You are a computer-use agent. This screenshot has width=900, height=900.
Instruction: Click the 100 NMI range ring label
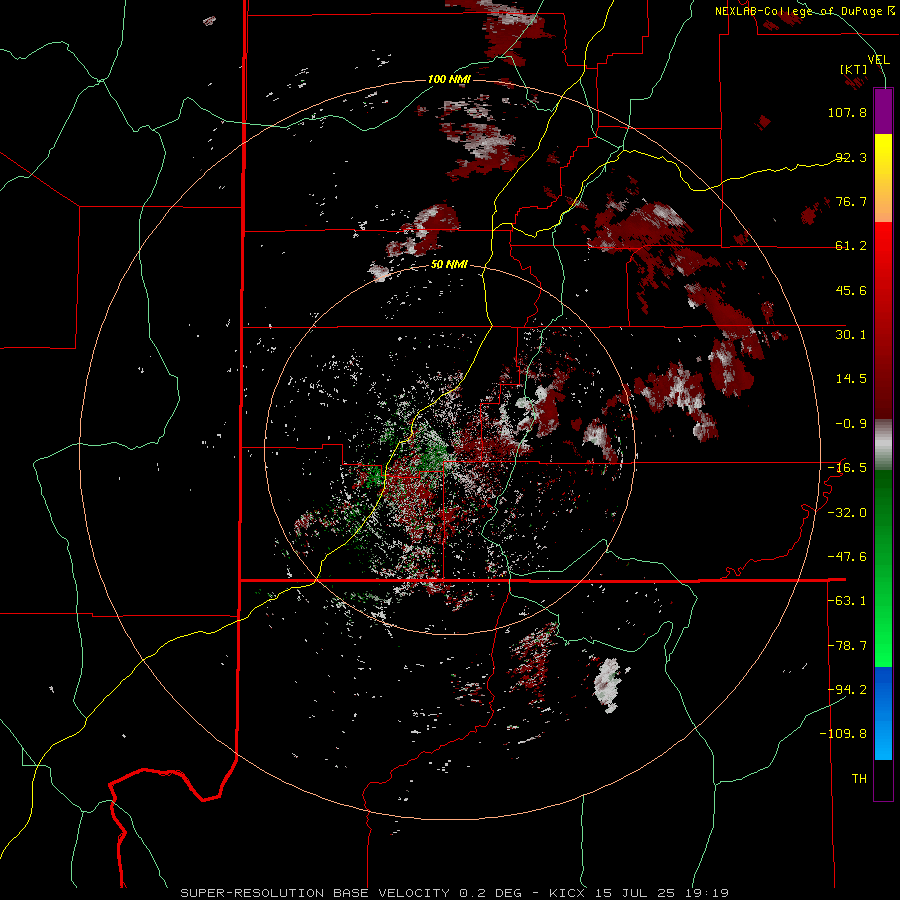pyautogui.click(x=449, y=79)
